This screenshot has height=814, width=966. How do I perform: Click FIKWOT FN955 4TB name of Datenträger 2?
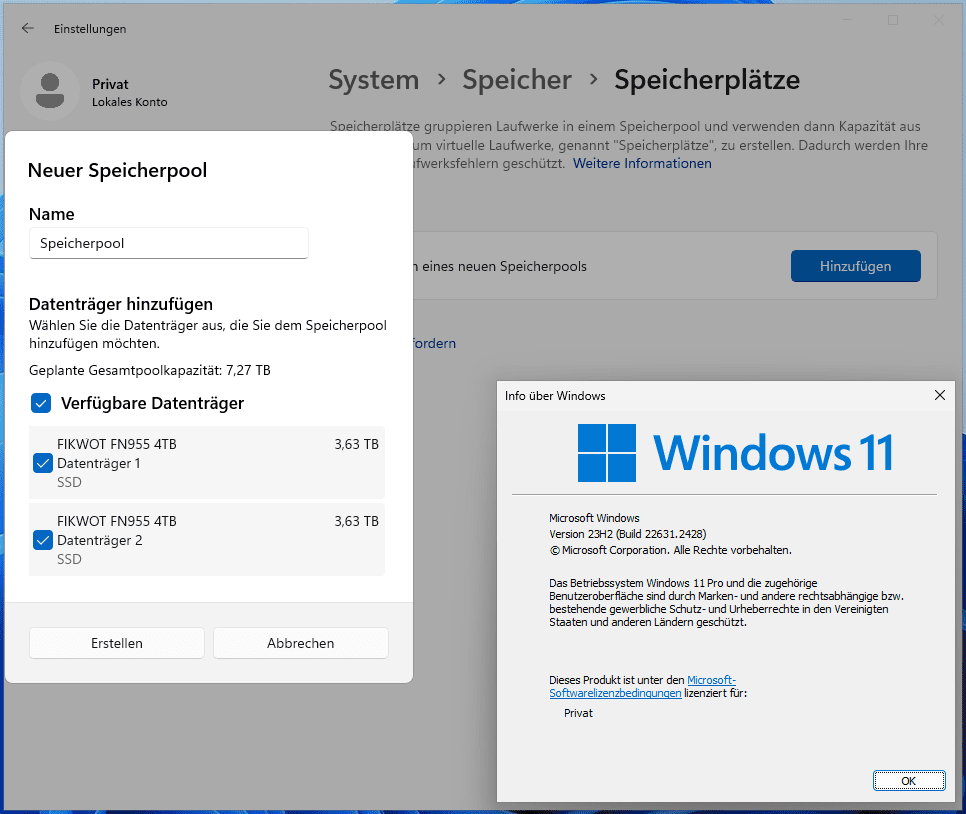117,521
